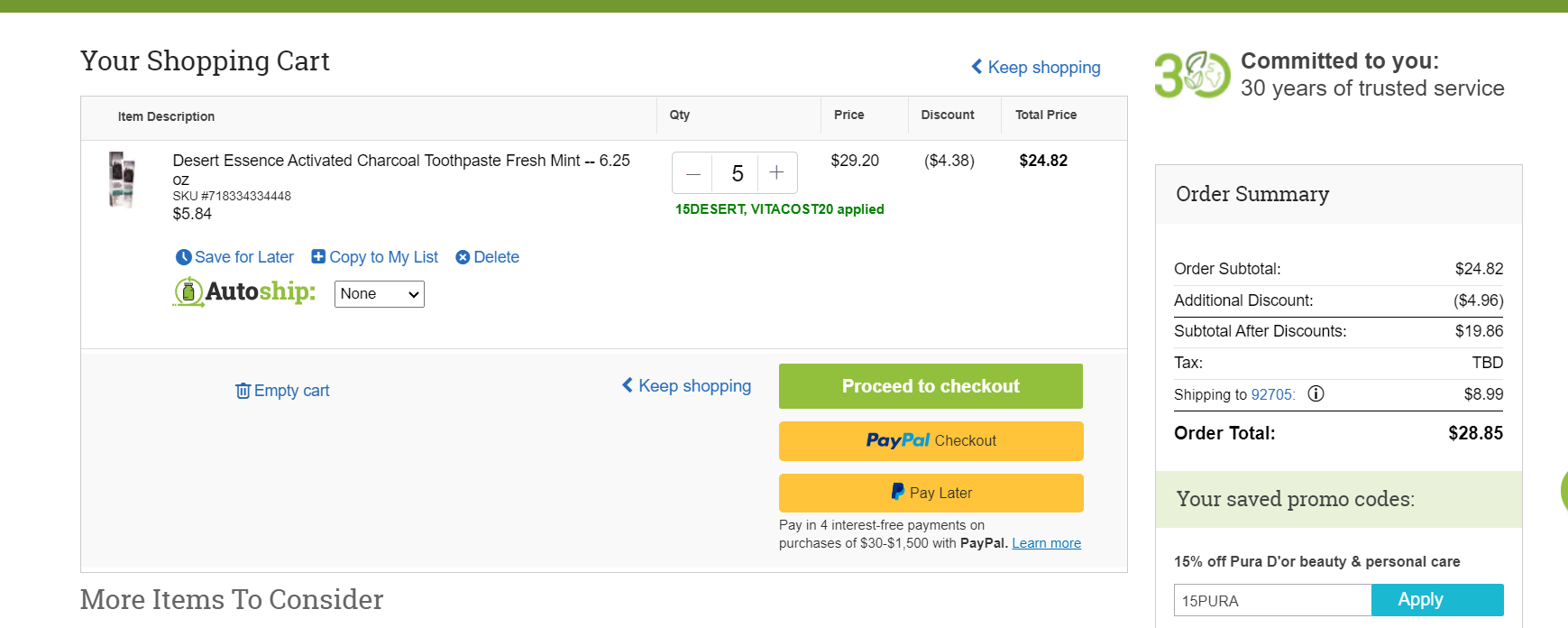Apply the 15PURA promo code
1568x628 pixels.
tap(1437, 600)
